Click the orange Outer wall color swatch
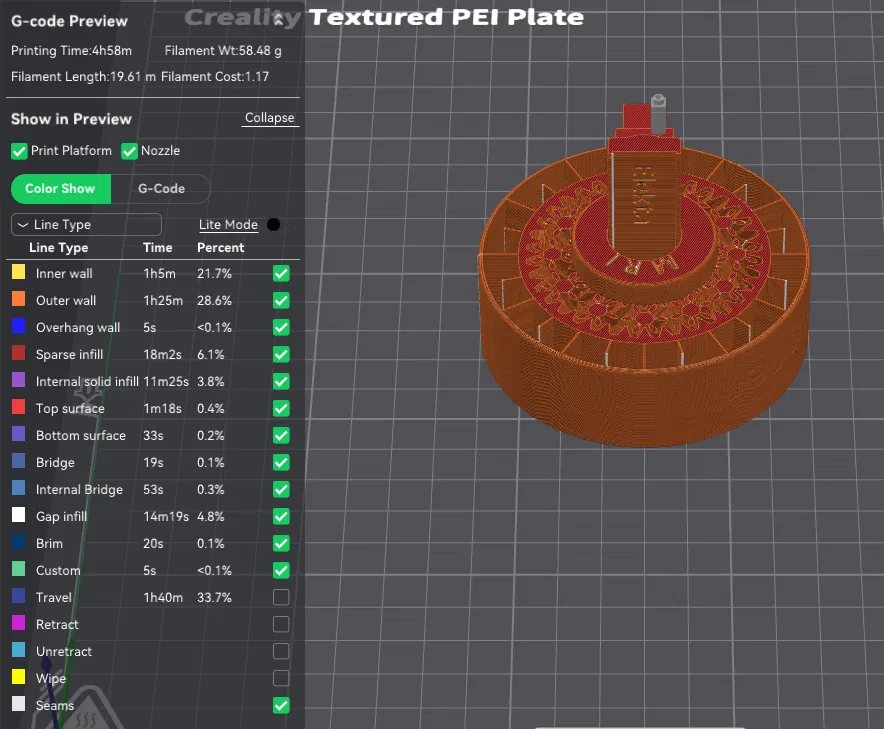 19,299
